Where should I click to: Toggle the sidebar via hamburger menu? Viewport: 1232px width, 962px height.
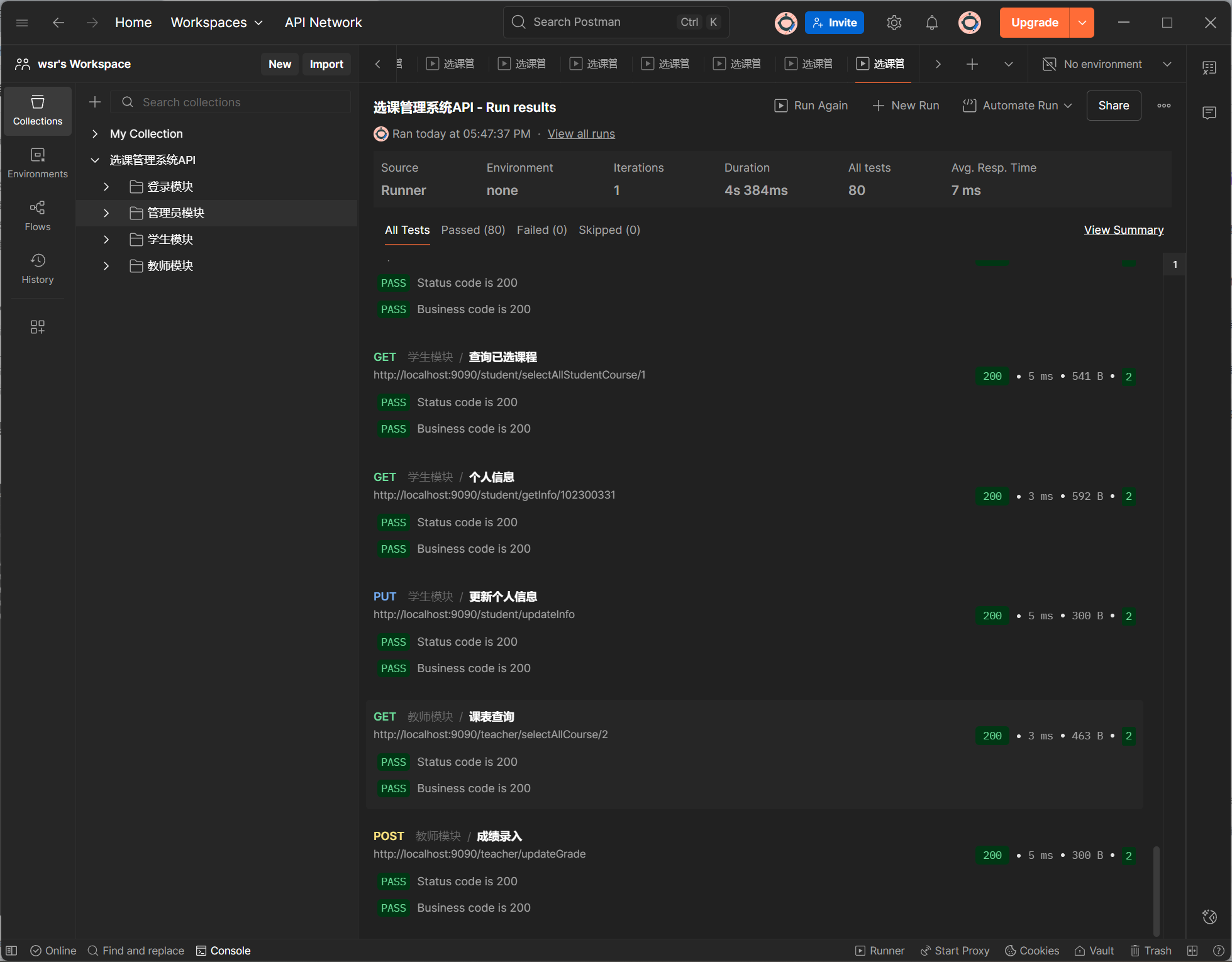click(x=22, y=23)
